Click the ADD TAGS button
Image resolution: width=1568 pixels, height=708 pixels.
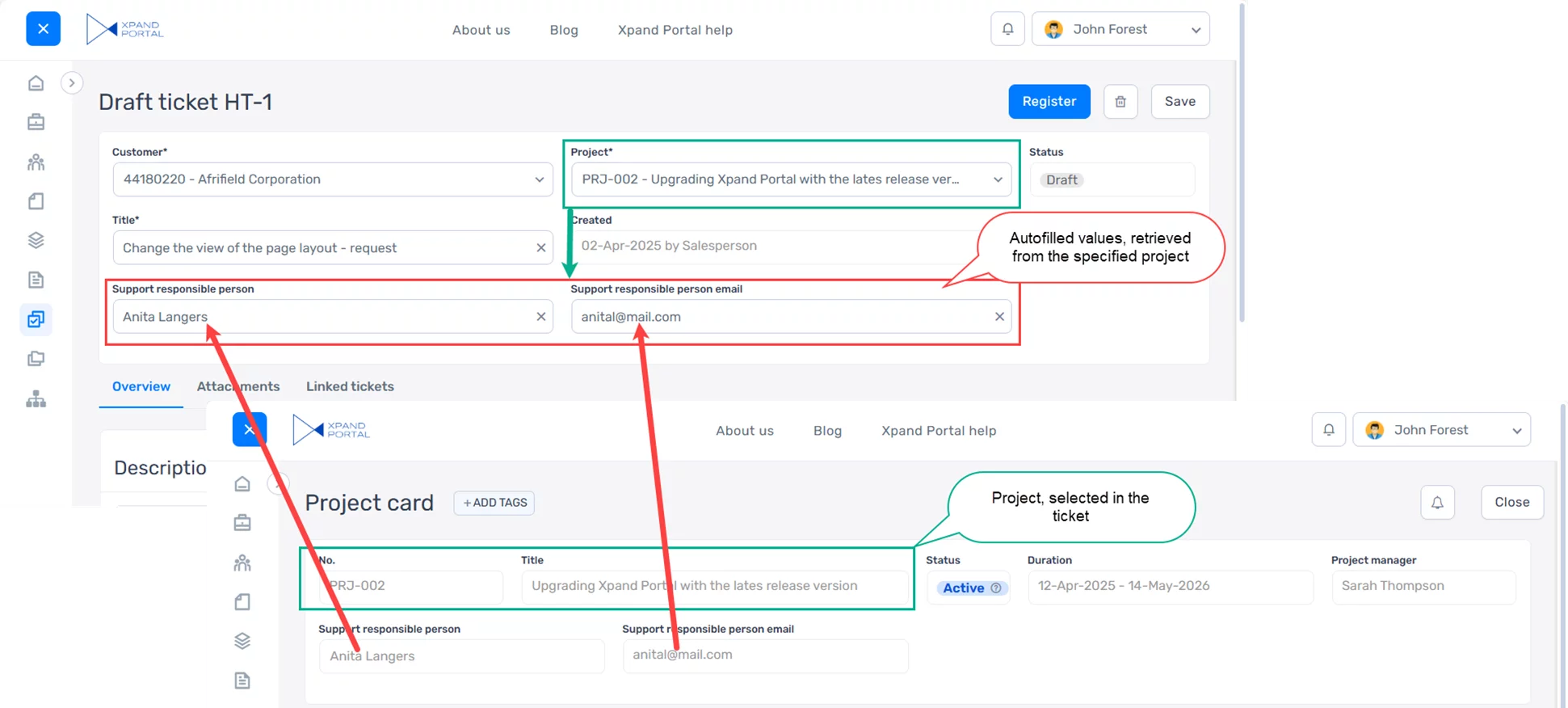point(494,503)
